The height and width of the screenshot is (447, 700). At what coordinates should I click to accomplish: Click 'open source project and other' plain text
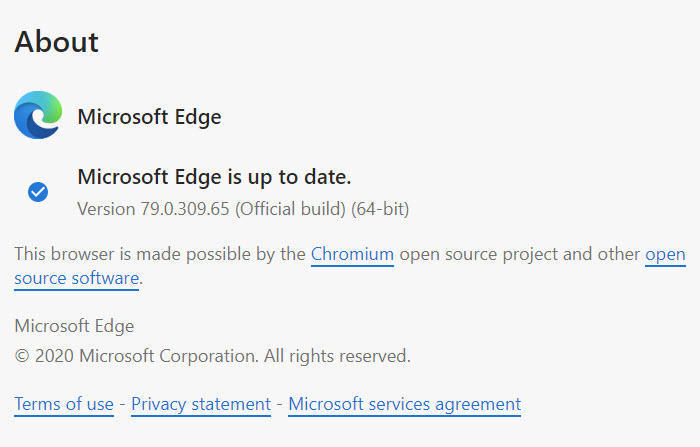pyautogui.click(x=520, y=254)
